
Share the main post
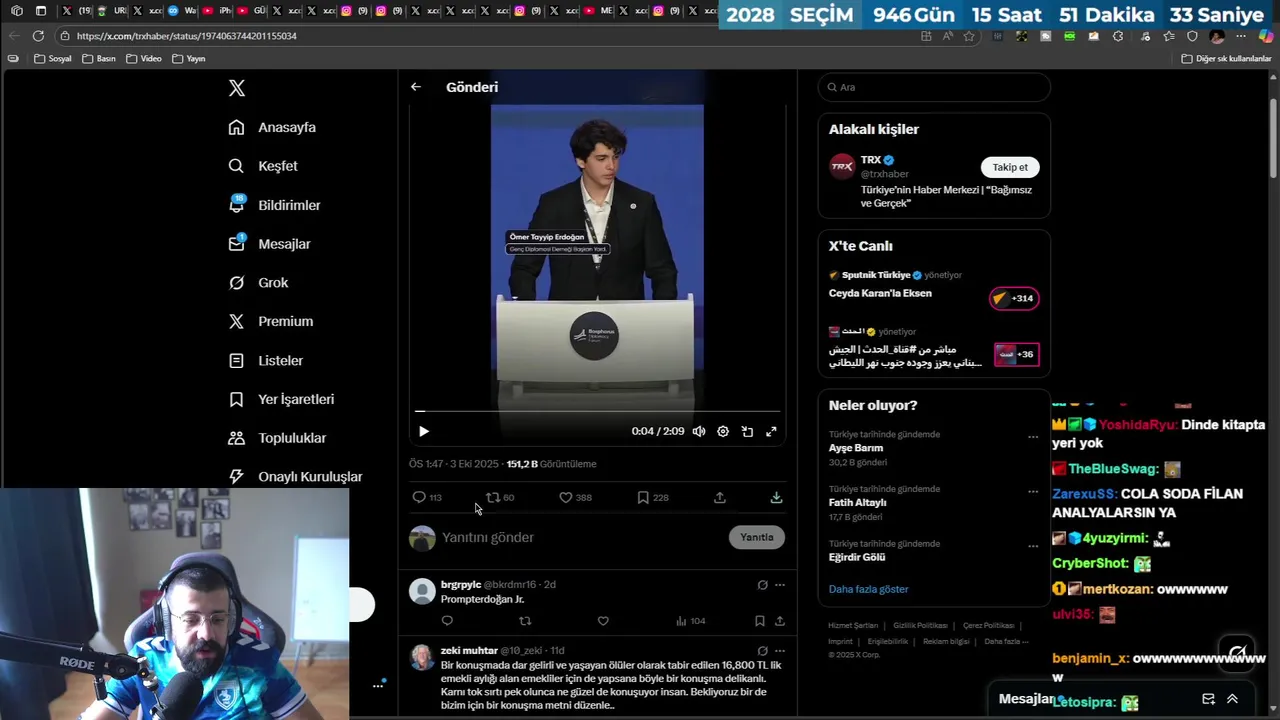click(720, 497)
